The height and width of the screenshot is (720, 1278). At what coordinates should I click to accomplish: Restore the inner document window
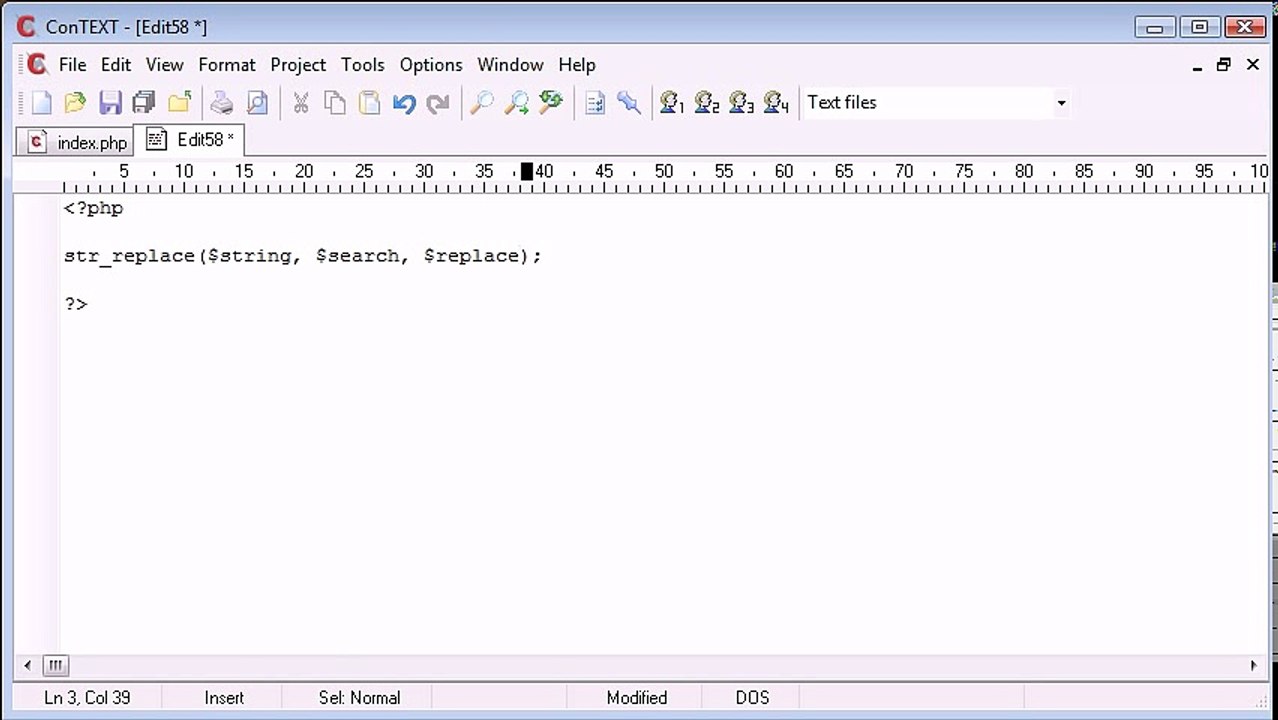1223,65
